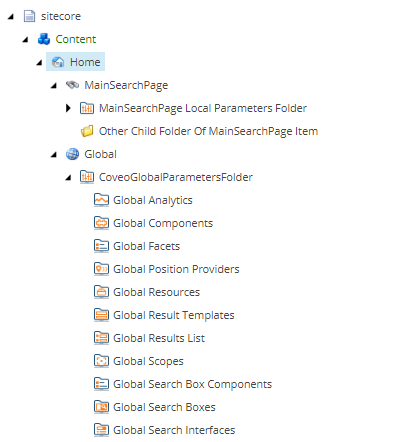
Task: Open the Global Search Box Components item
Action: pyautogui.click(x=192, y=384)
